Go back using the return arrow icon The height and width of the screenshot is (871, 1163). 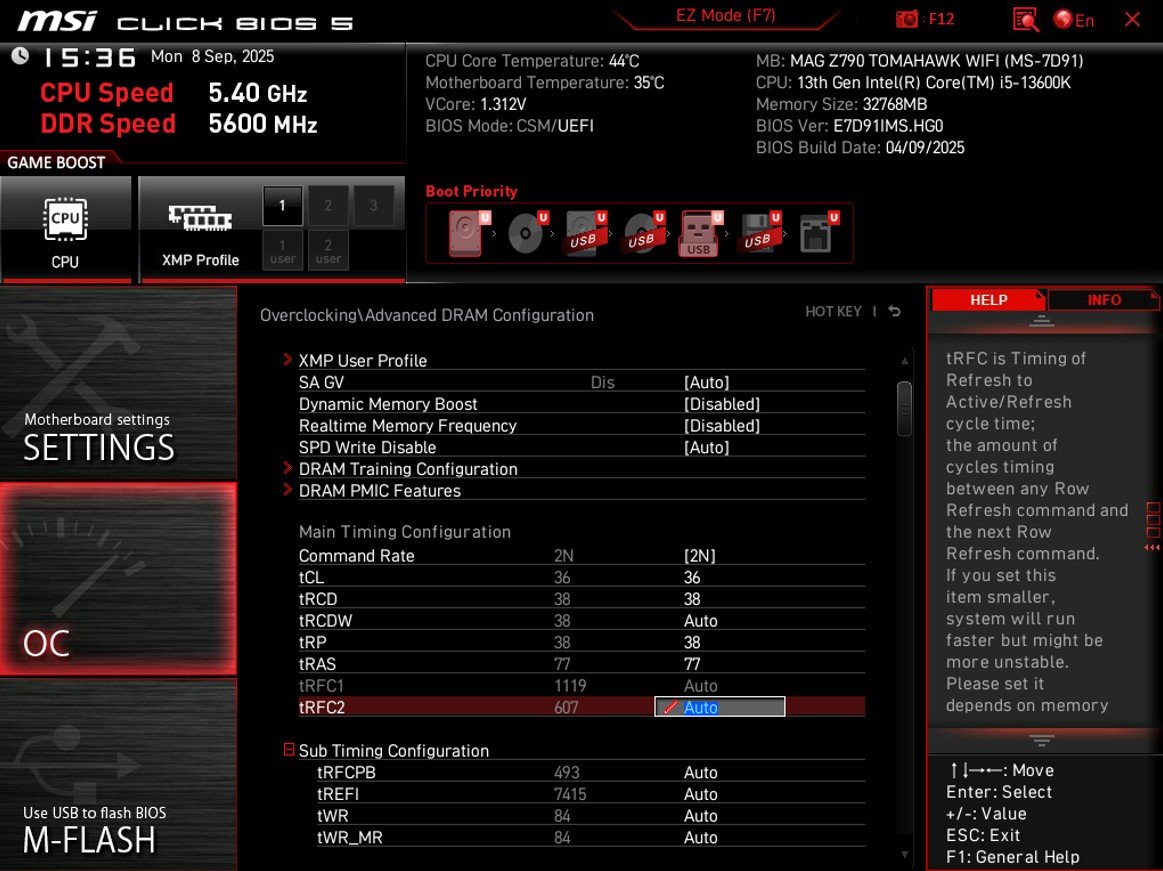pos(895,312)
